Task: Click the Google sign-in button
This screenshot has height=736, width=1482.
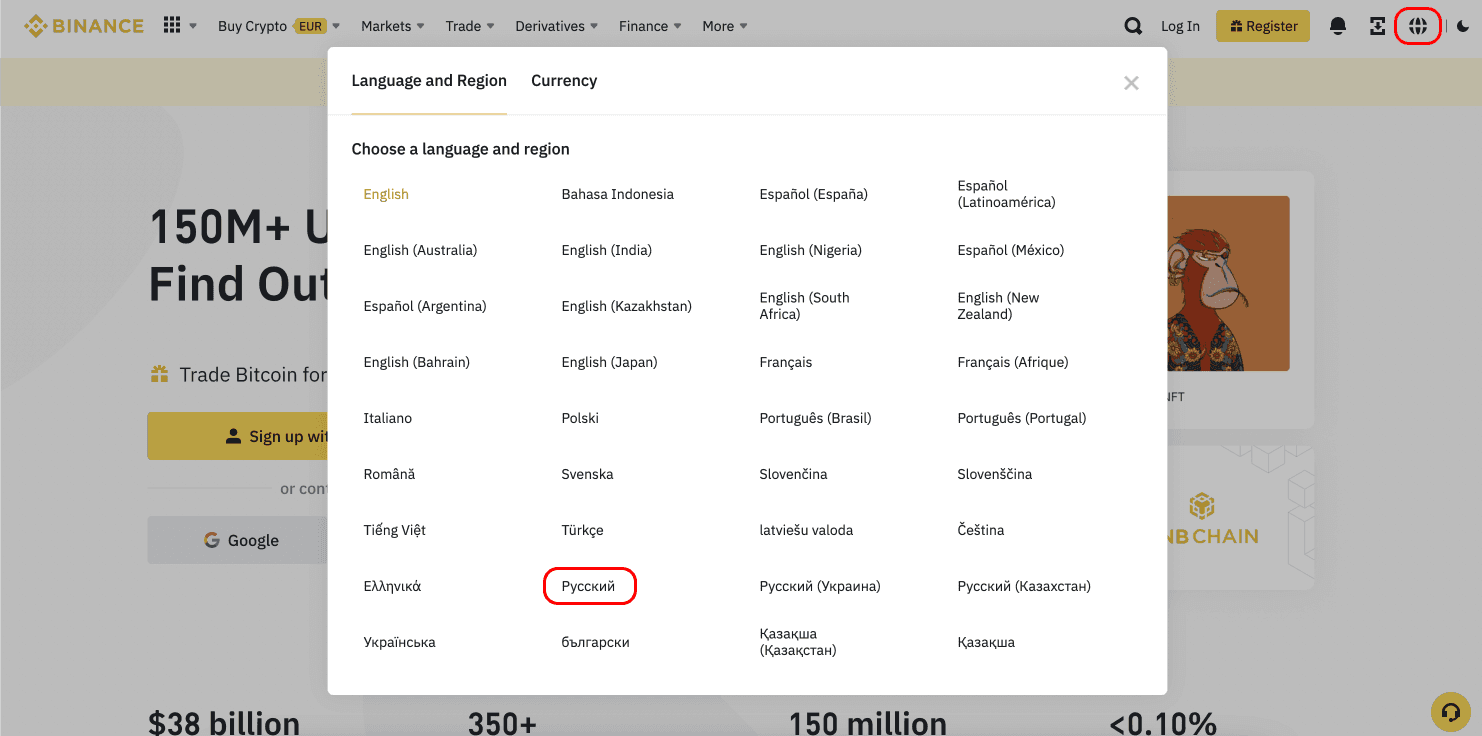Action: [x=237, y=540]
